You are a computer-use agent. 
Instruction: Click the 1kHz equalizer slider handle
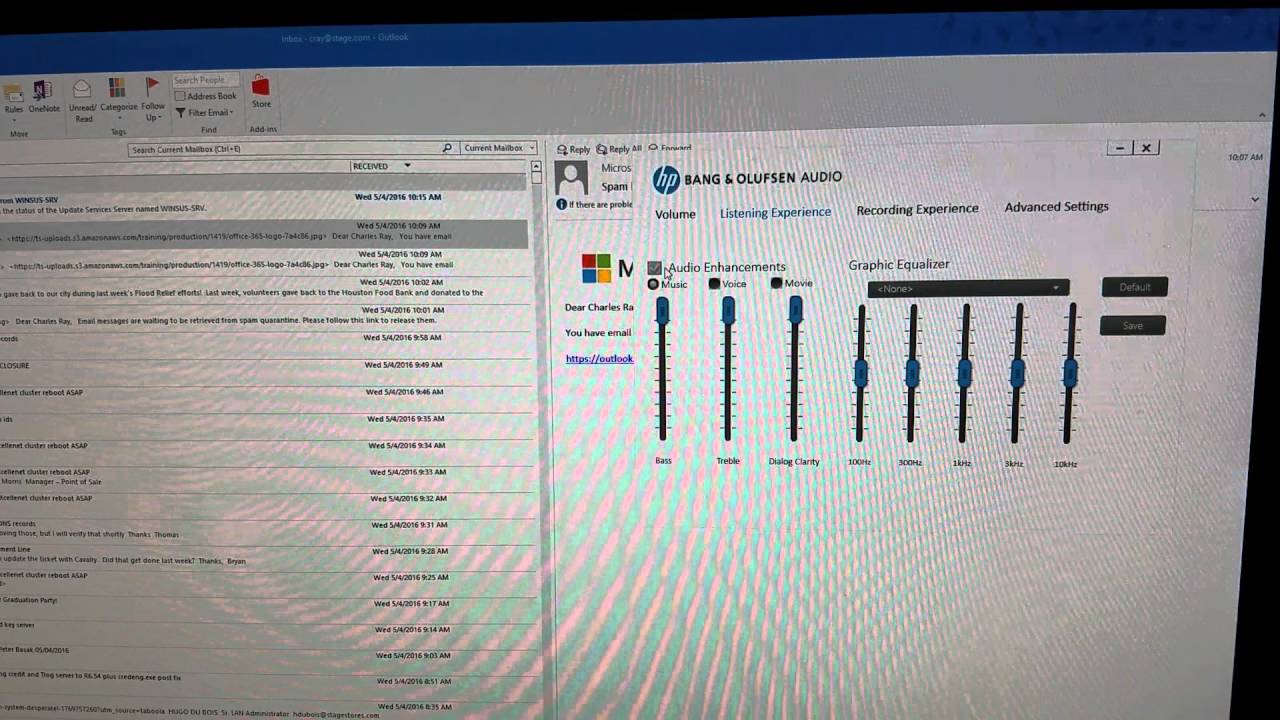pyautogui.click(x=964, y=373)
